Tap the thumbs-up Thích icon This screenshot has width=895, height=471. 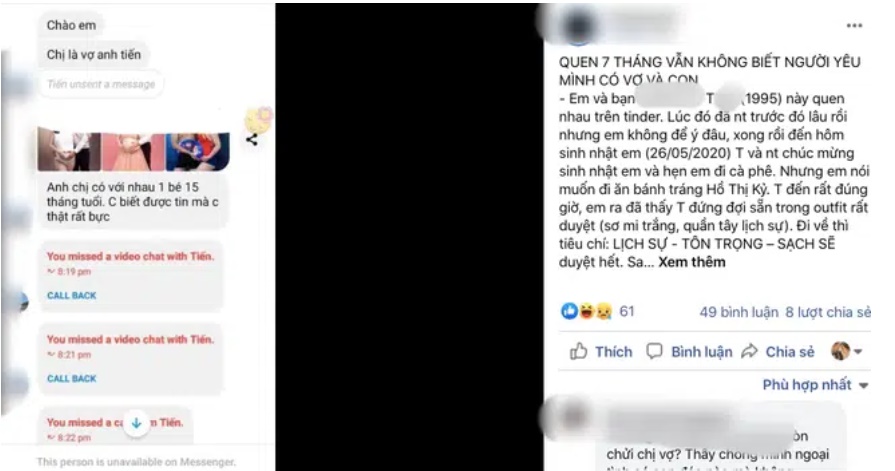tap(578, 351)
